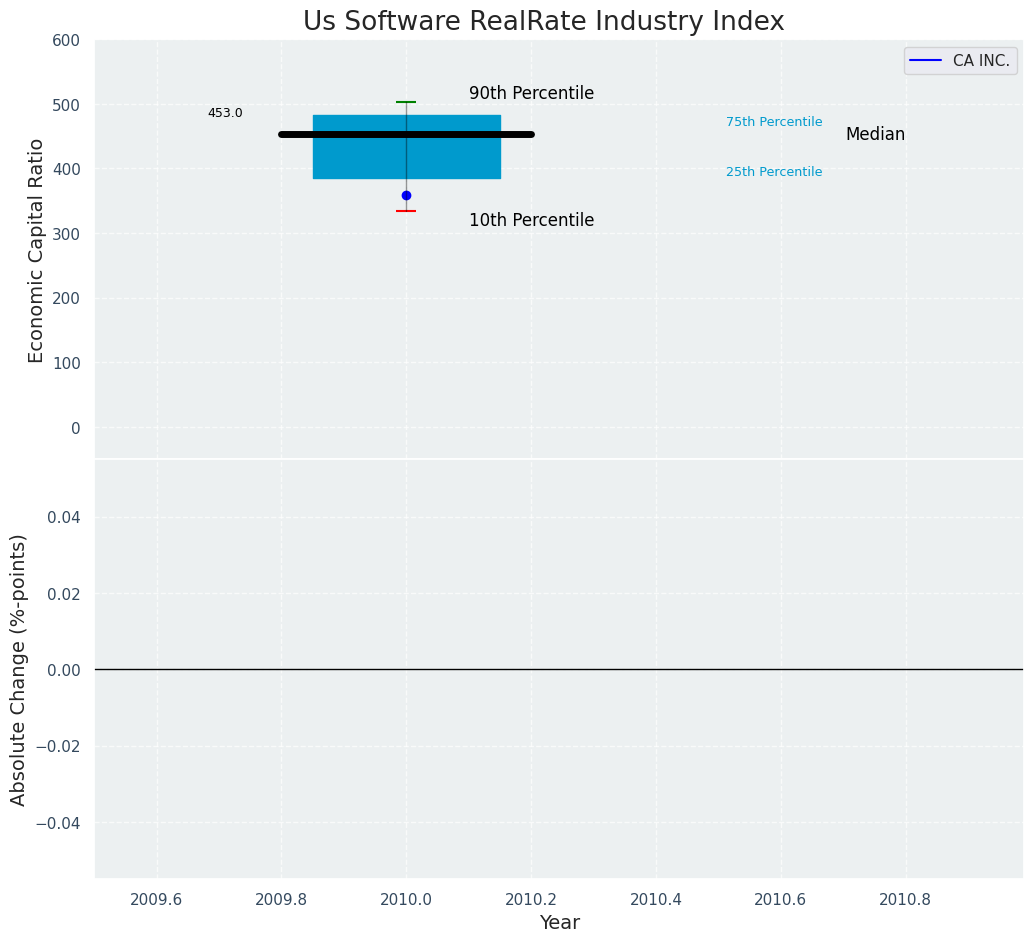Click the green 90th percentile whisker cap

tap(406, 102)
